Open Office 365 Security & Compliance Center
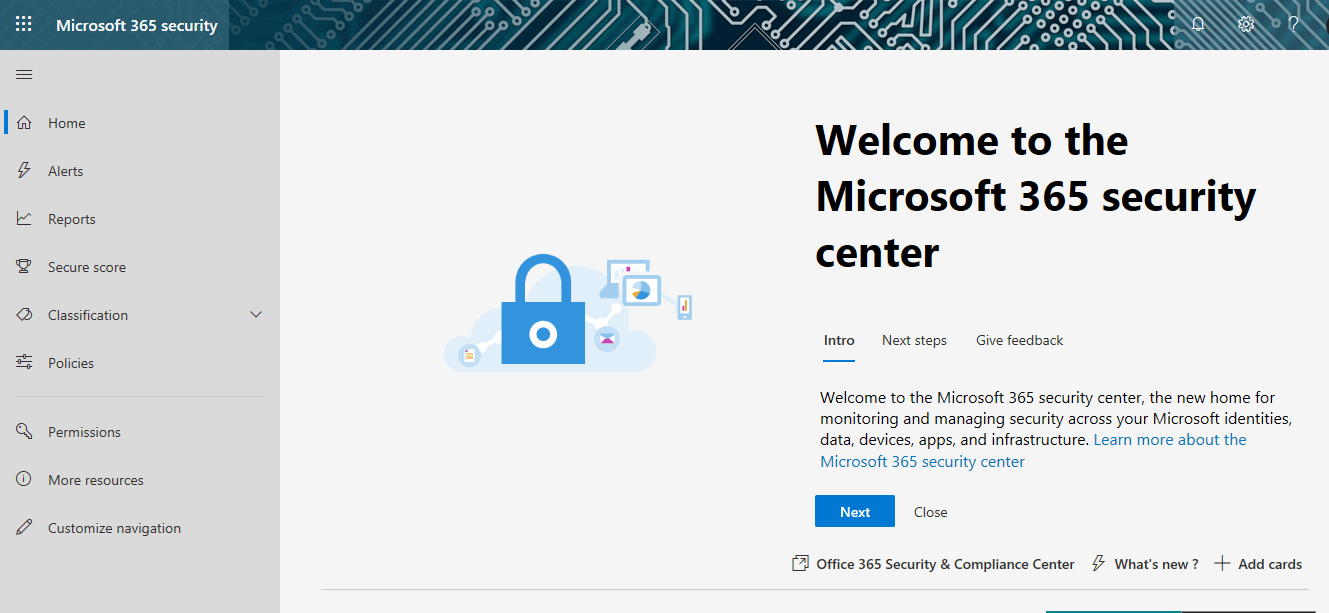Viewport: 1329px width, 613px height. click(x=945, y=564)
